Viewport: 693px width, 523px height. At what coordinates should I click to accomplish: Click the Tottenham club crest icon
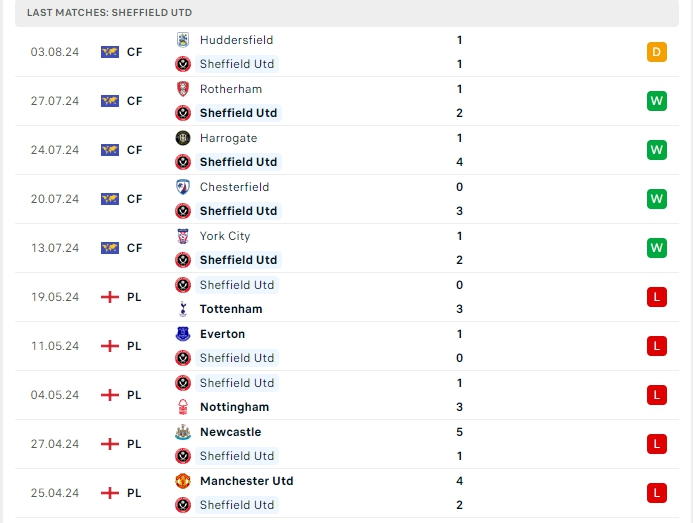pyautogui.click(x=183, y=309)
